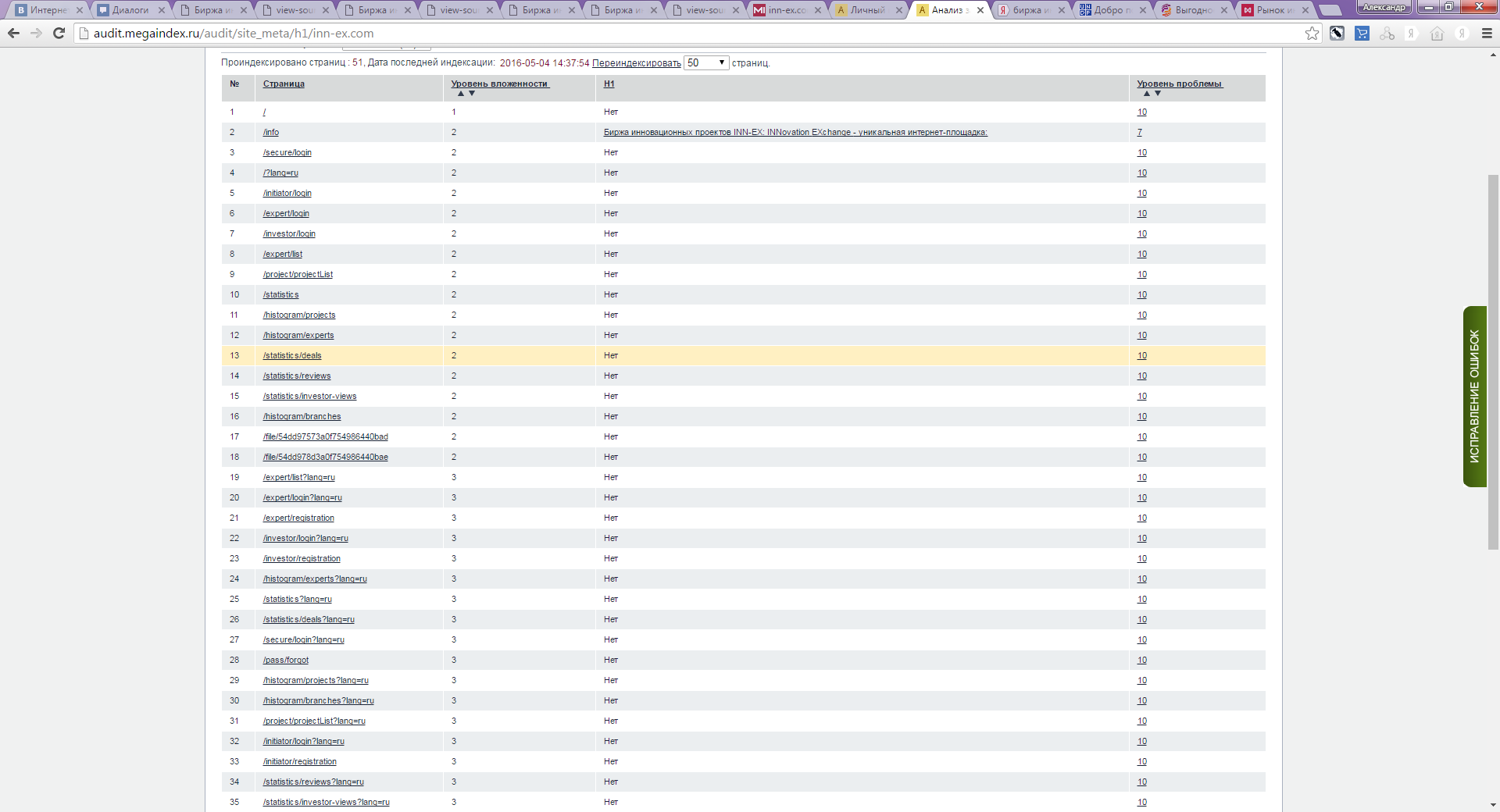
Task: Open the root / page link
Action: (264, 112)
